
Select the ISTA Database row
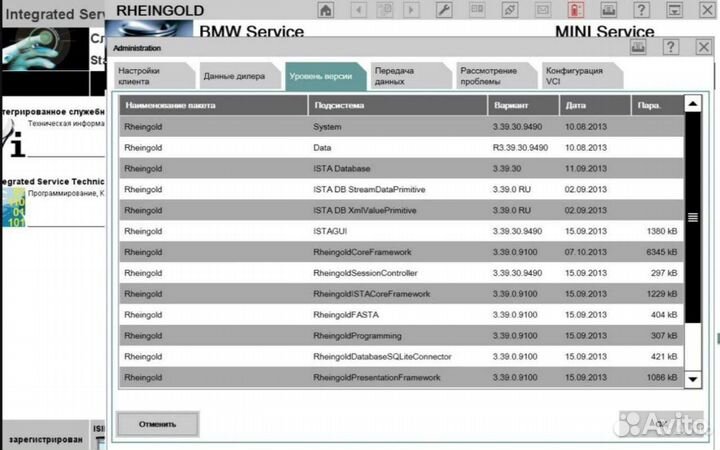tap(401, 169)
